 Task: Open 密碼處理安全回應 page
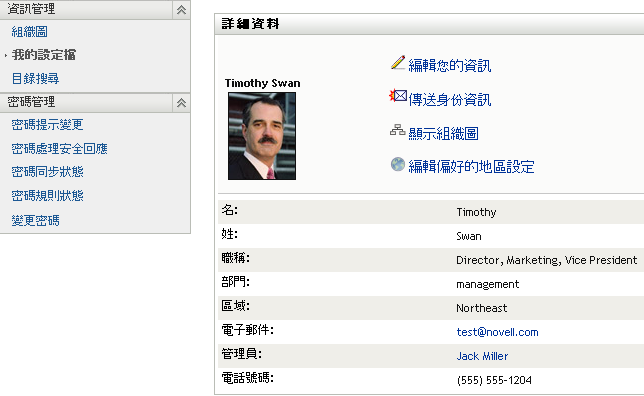tap(59, 148)
